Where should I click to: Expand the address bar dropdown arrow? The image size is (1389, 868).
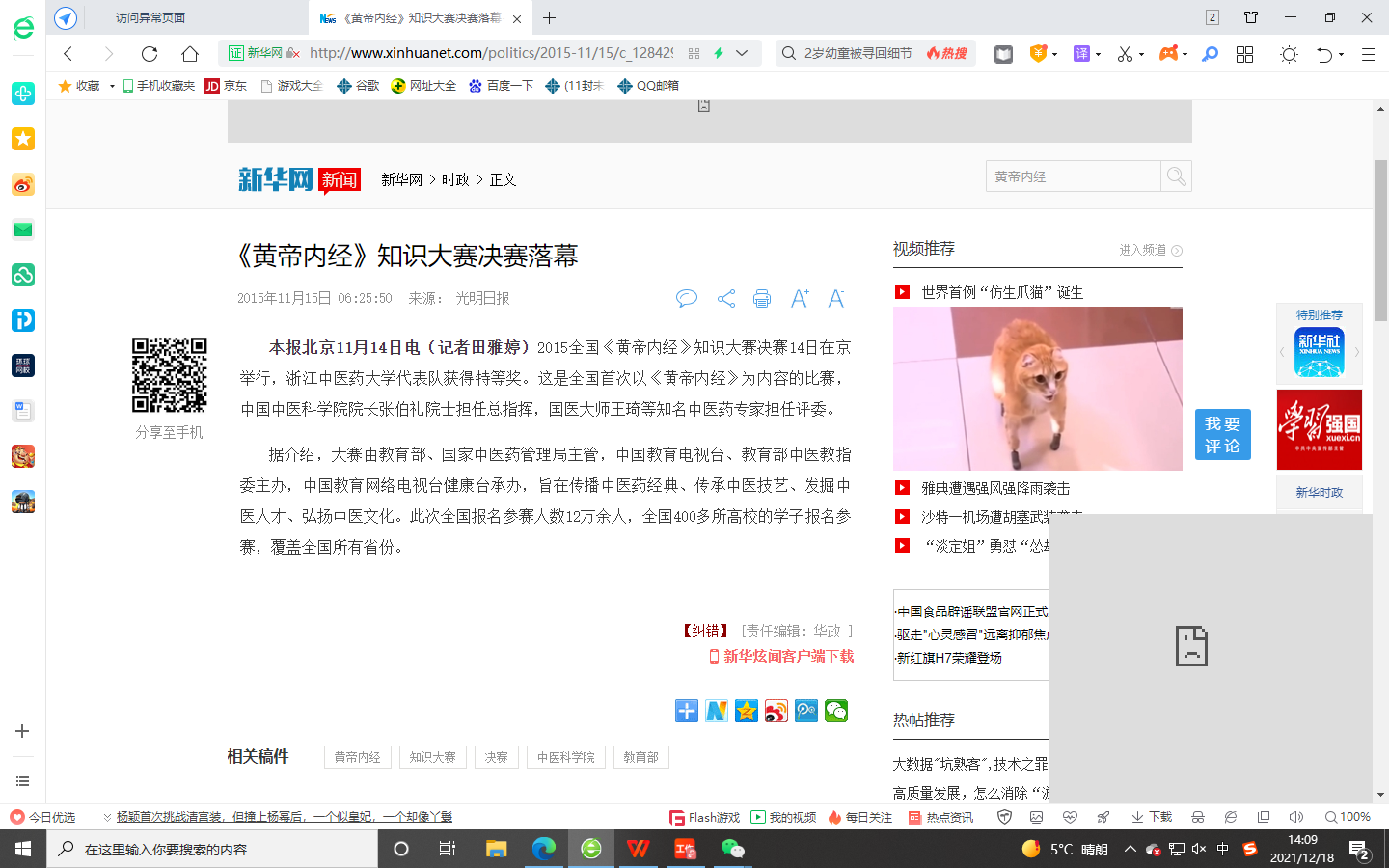(742, 53)
